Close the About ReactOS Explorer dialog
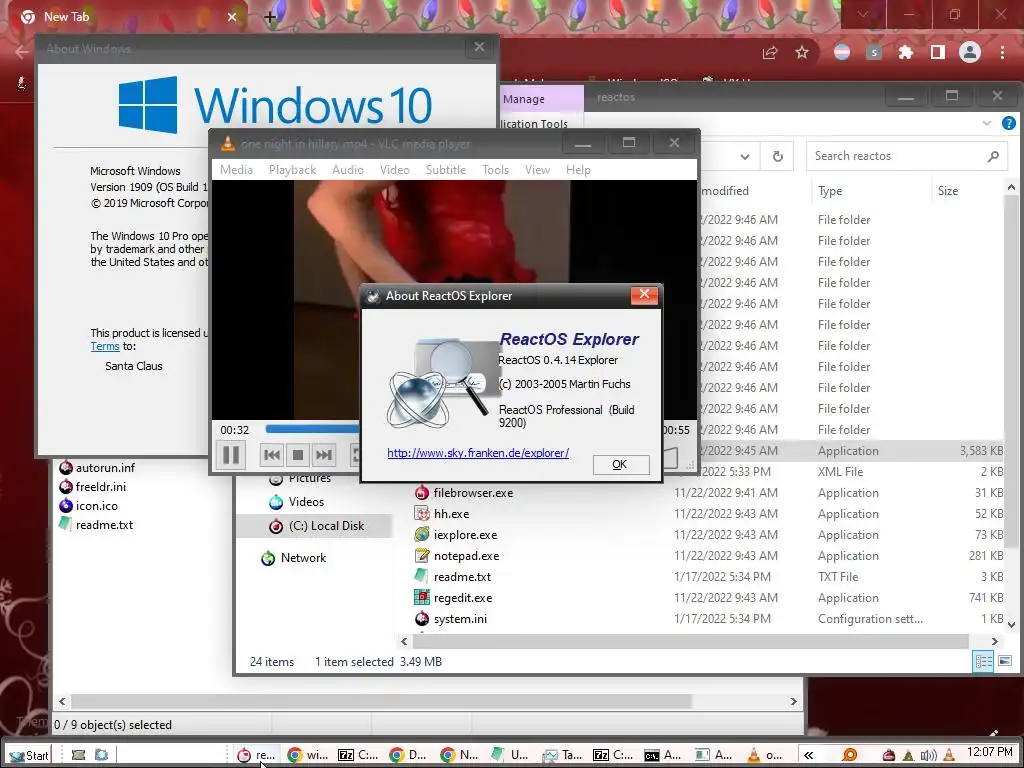 click(x=644, y=295)
